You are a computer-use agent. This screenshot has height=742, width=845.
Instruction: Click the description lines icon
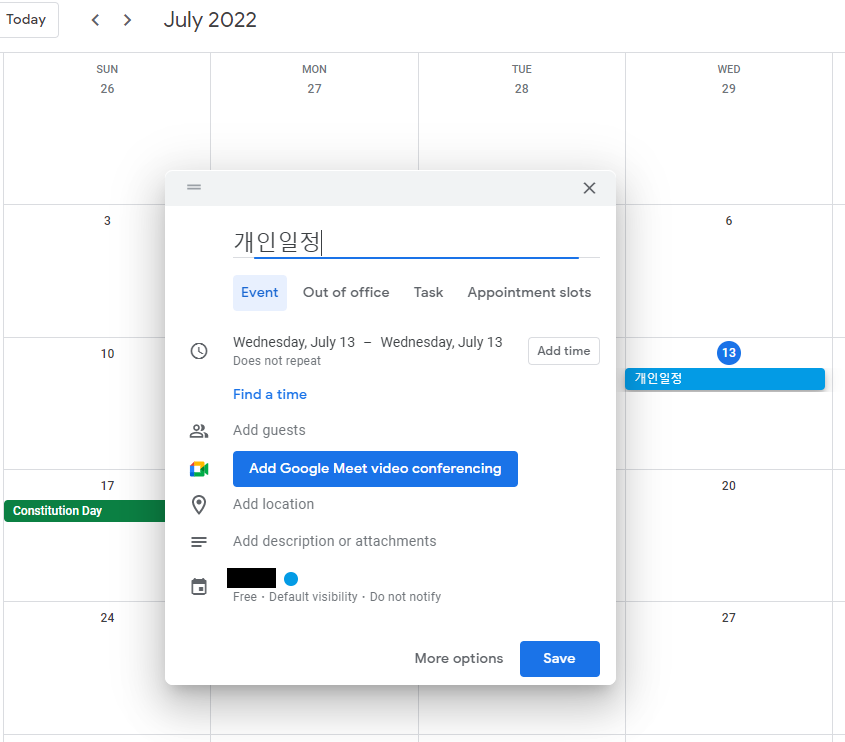[199, 540]
